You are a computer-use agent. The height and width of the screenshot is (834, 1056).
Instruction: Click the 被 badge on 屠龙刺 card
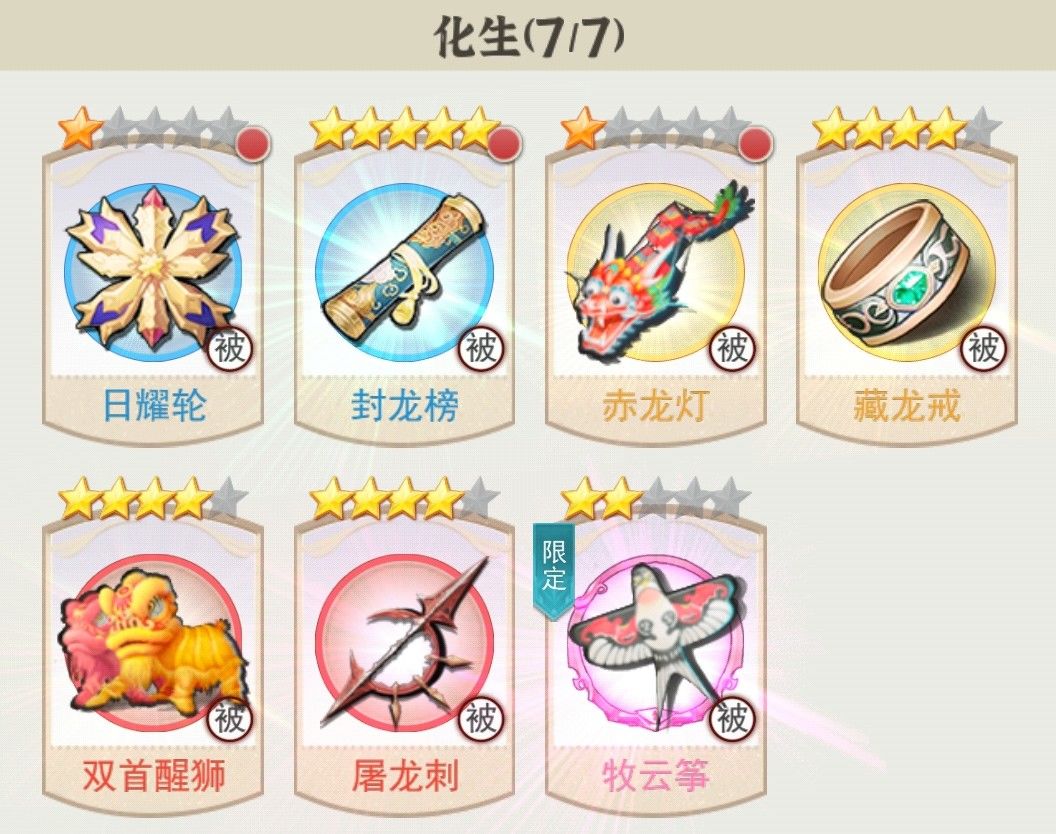coord(481,717)
